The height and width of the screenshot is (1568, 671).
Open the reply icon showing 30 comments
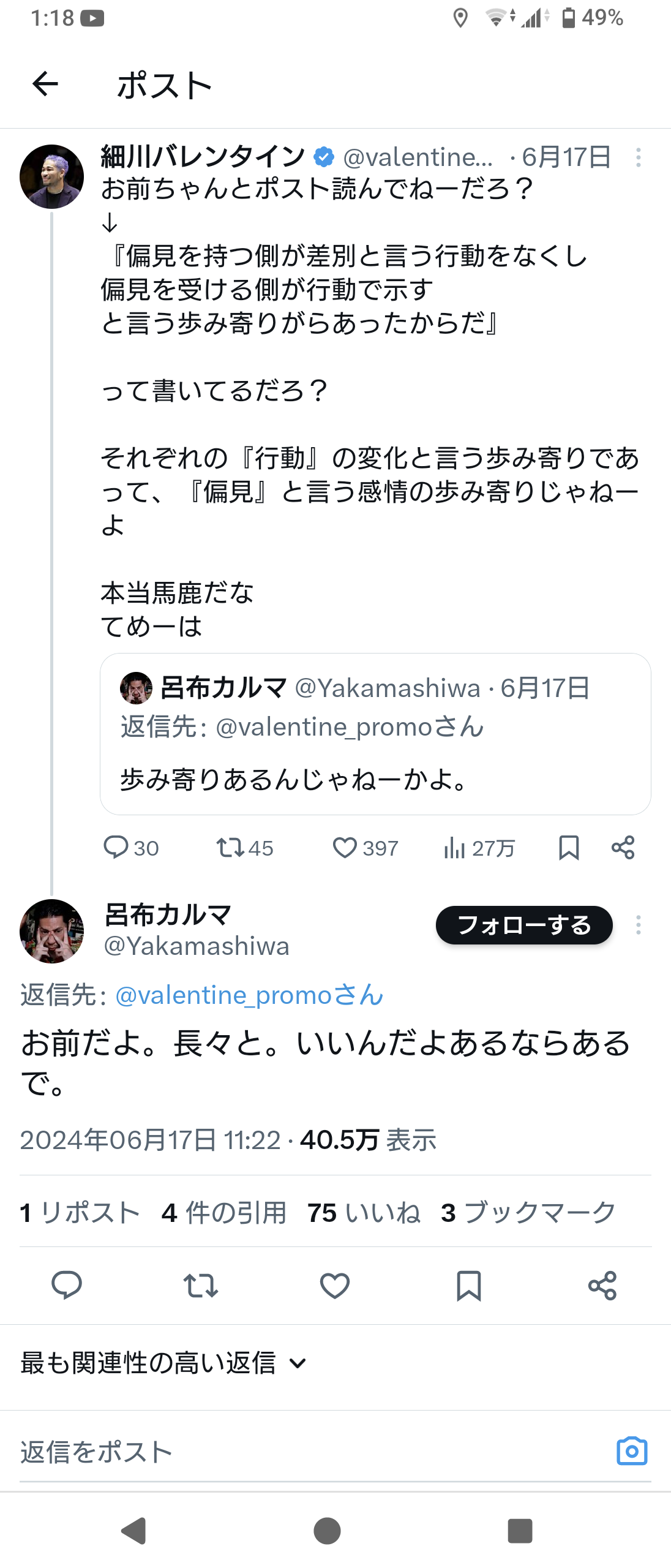coord(116,848)
